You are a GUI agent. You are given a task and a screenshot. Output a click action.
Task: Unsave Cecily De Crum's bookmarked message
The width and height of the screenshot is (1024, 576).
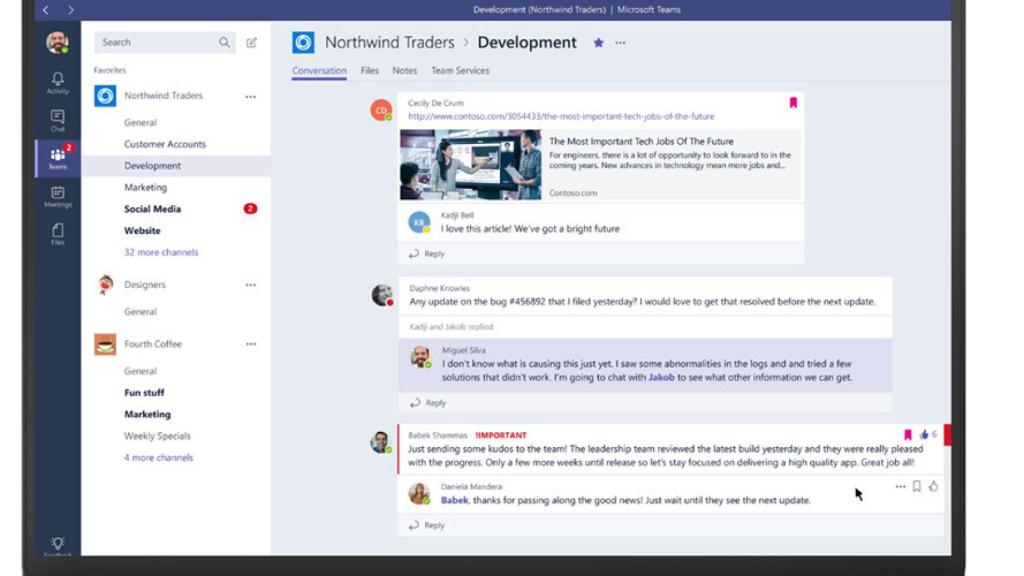(x=794, y=103)
